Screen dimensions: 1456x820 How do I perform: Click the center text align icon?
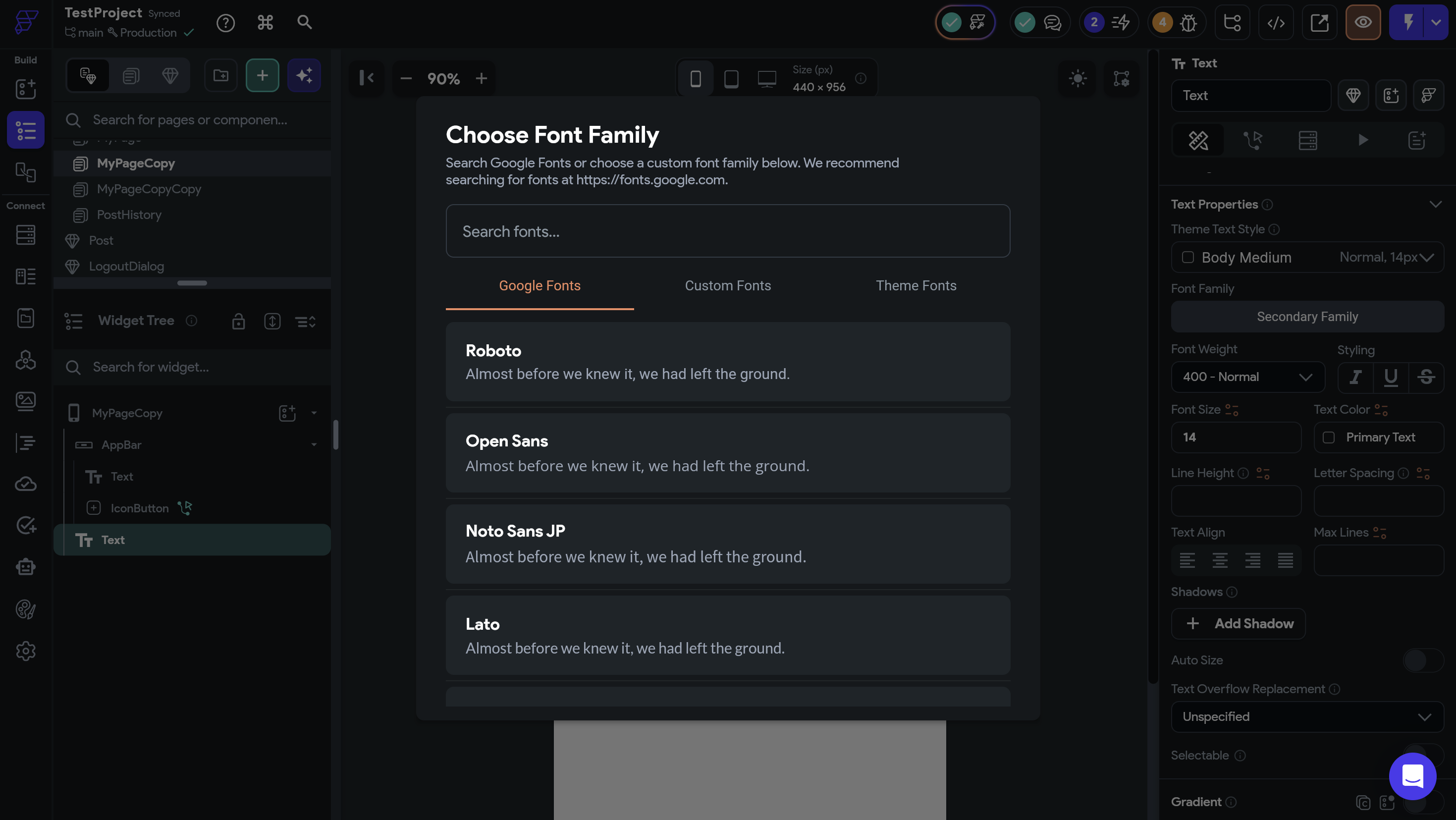click(x=1220, y=560)
